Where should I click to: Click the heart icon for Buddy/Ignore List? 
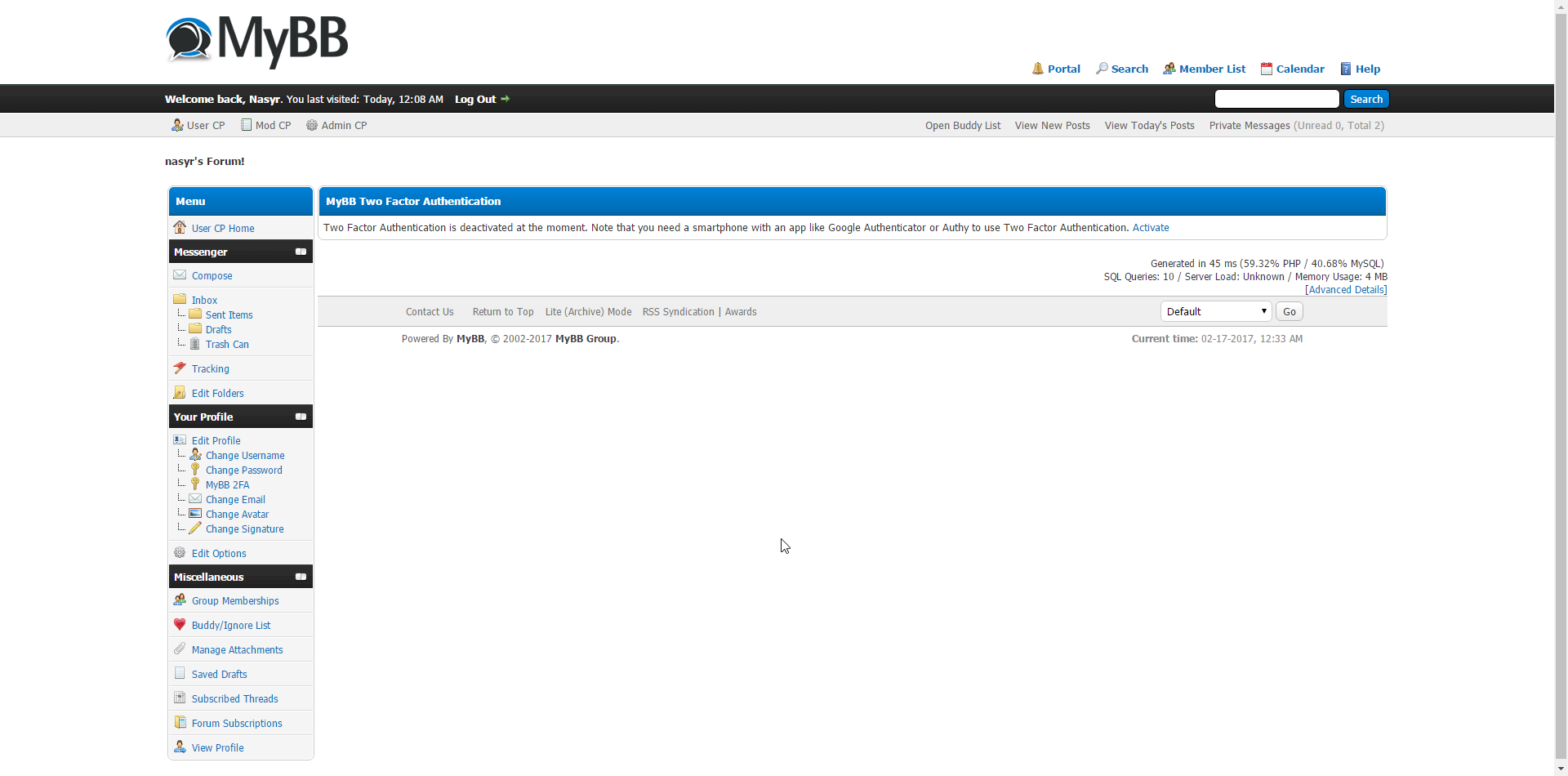coord(180,625)
